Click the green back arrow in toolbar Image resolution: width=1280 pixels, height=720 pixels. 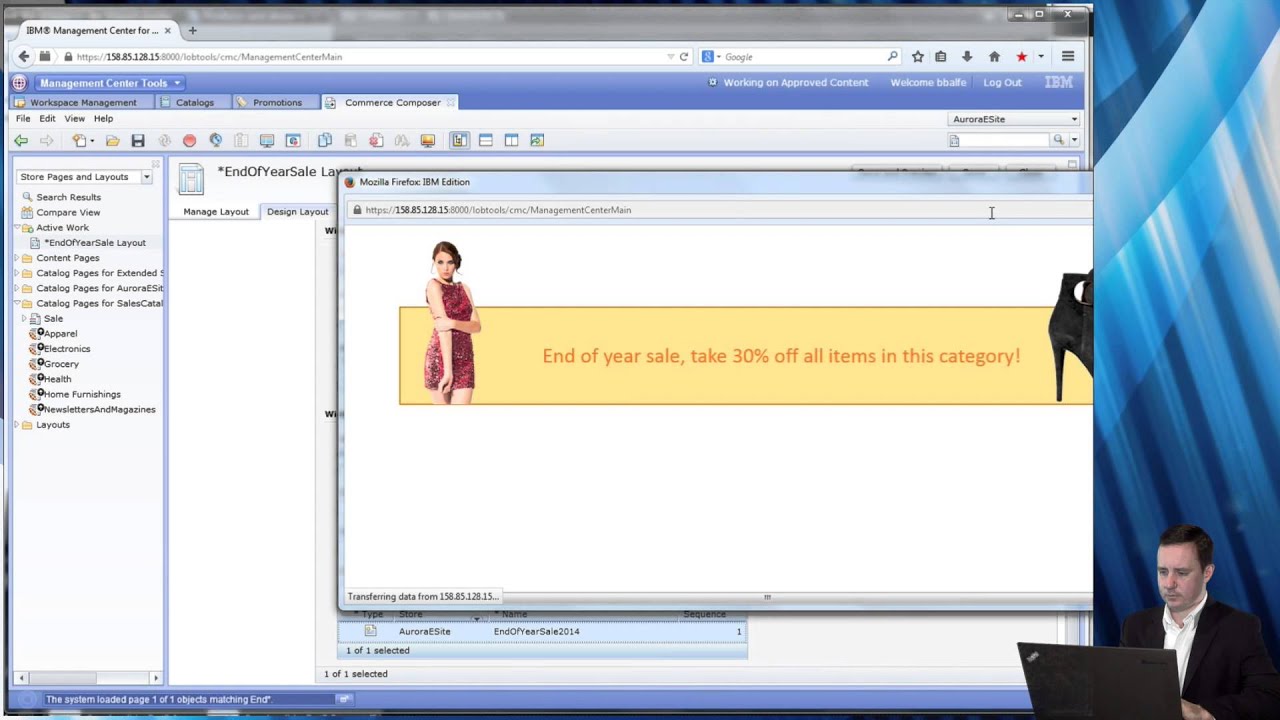(21, 141)
